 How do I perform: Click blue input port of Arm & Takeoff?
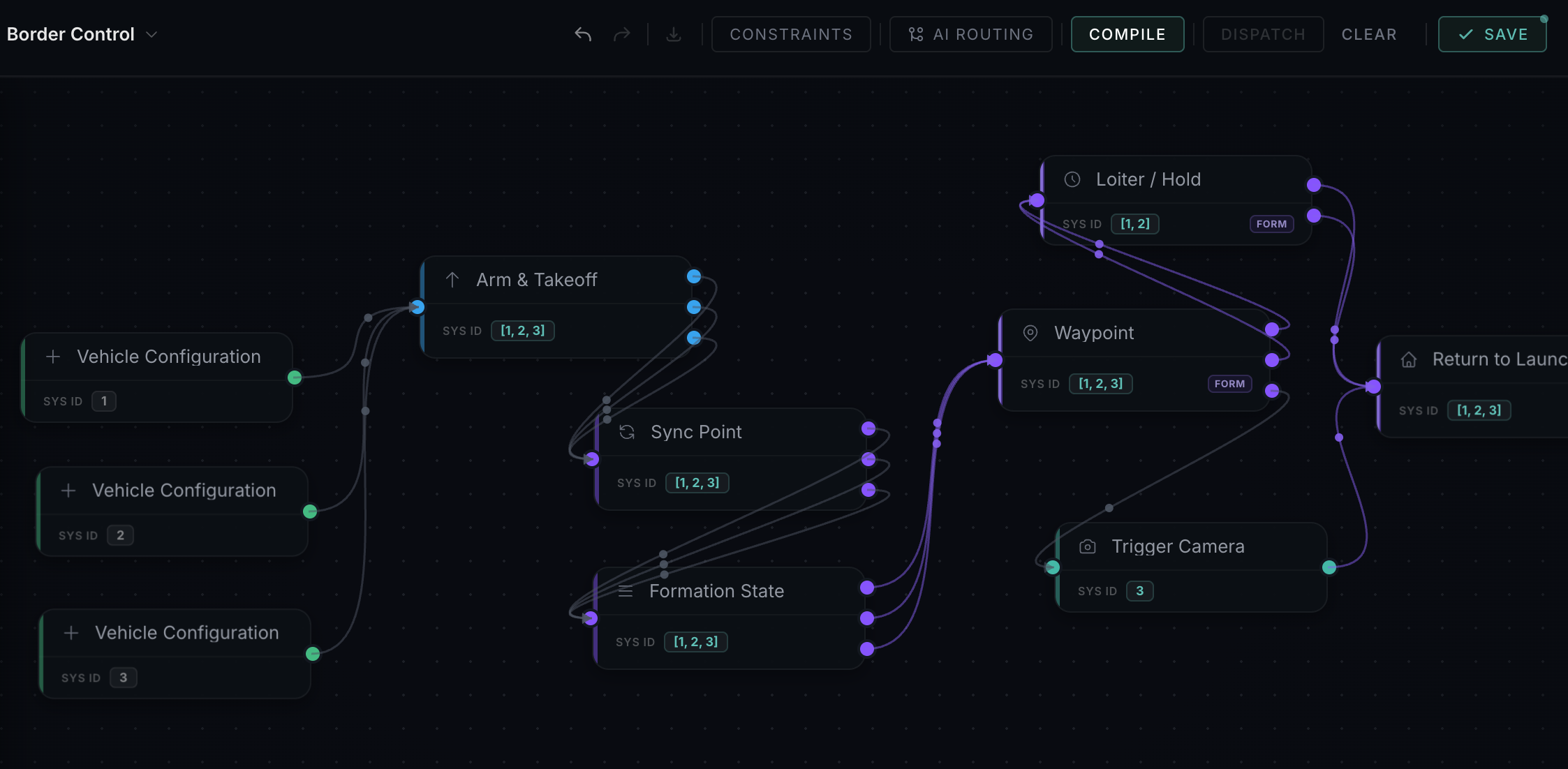click(417, 307)
